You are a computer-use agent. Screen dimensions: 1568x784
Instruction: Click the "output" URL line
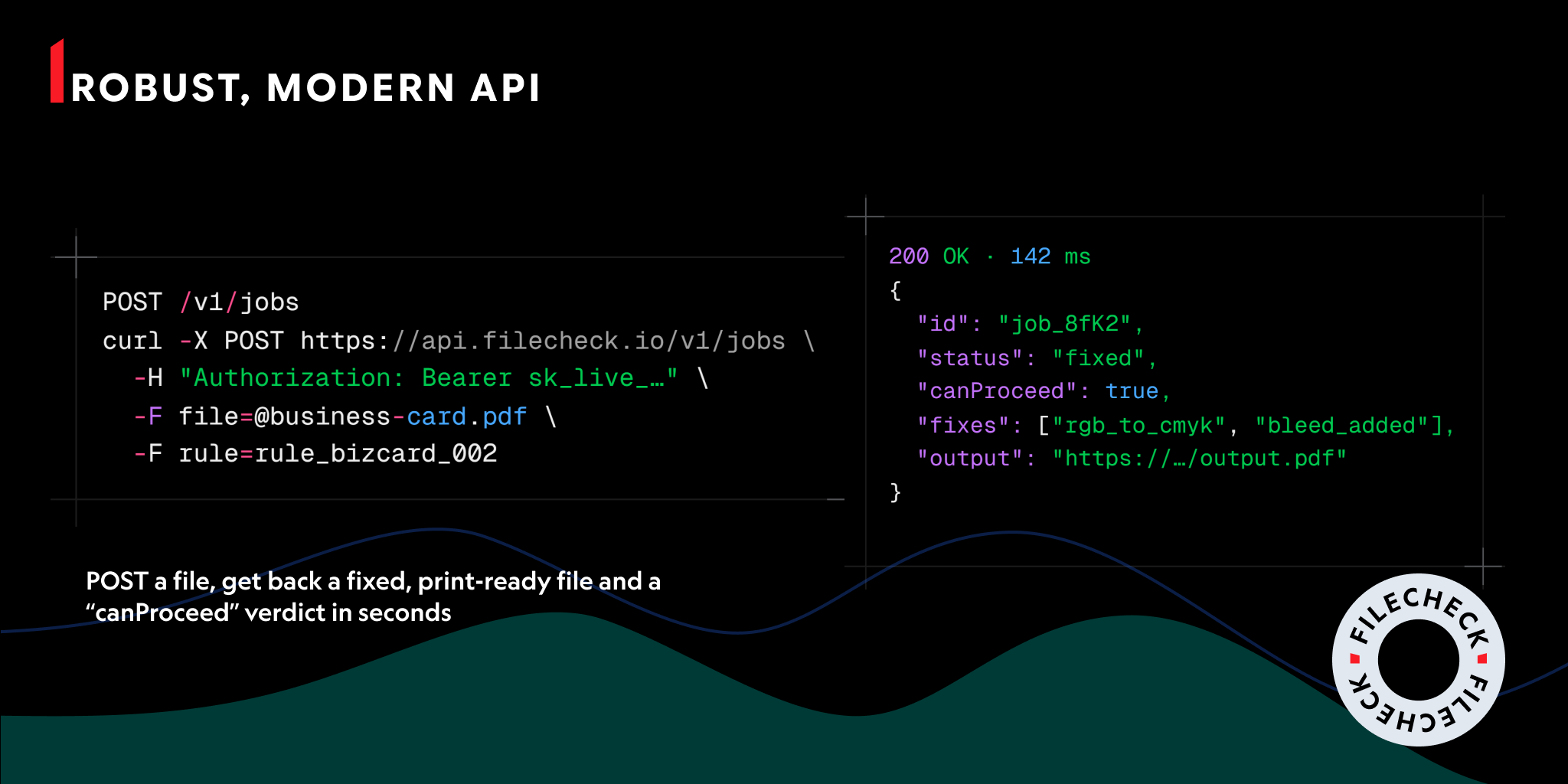click(1132, 458)
